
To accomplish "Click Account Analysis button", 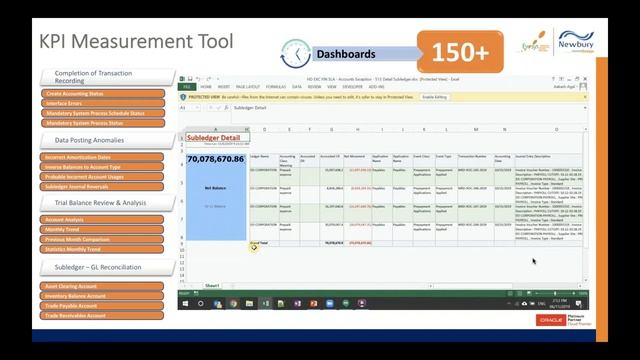I will (x=102, y=220).
